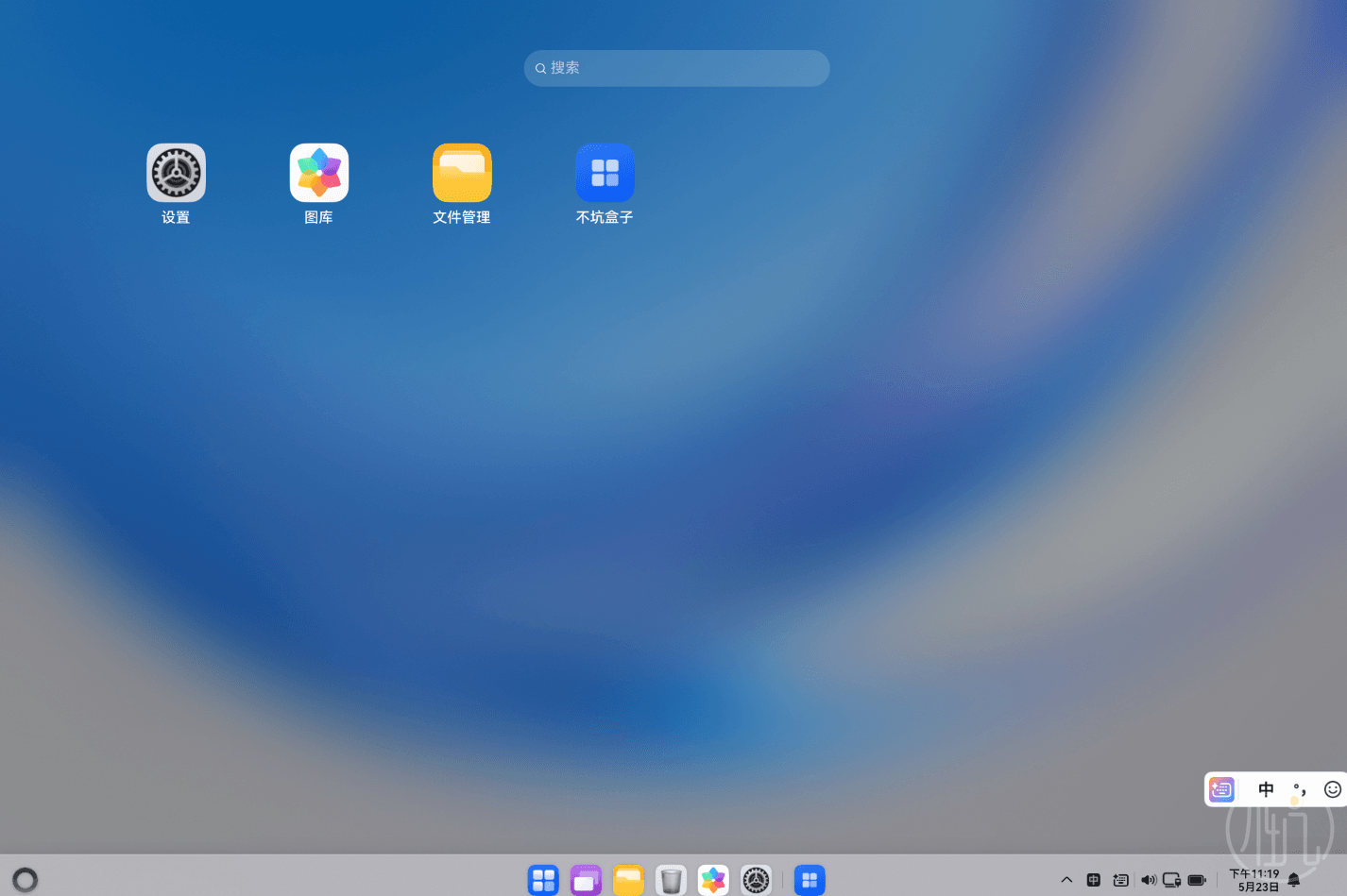
Task: Open the app launcher grid in dock
Action: click(x=543, y=880)
